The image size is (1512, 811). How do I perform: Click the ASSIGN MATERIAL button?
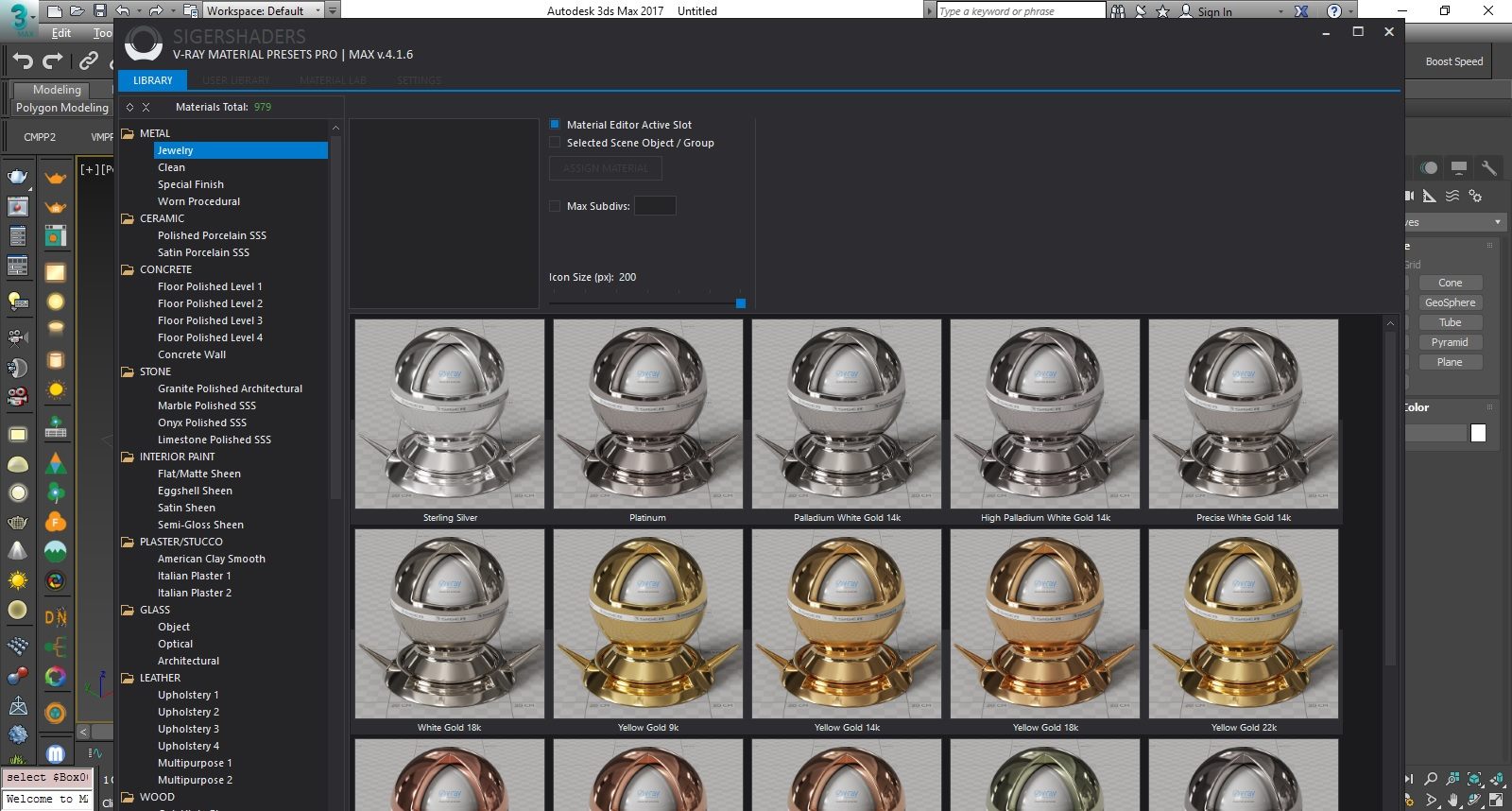606,168
